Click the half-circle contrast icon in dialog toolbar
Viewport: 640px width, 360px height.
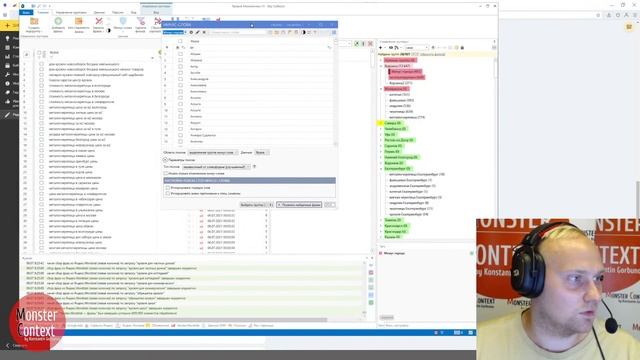point(303,32)
